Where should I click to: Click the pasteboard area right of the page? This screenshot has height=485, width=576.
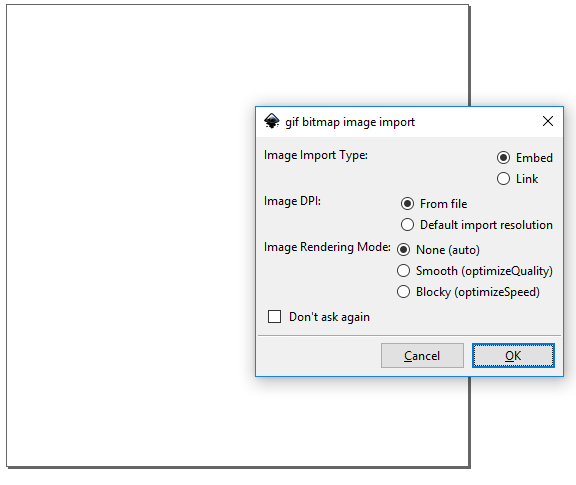(522, 55)
